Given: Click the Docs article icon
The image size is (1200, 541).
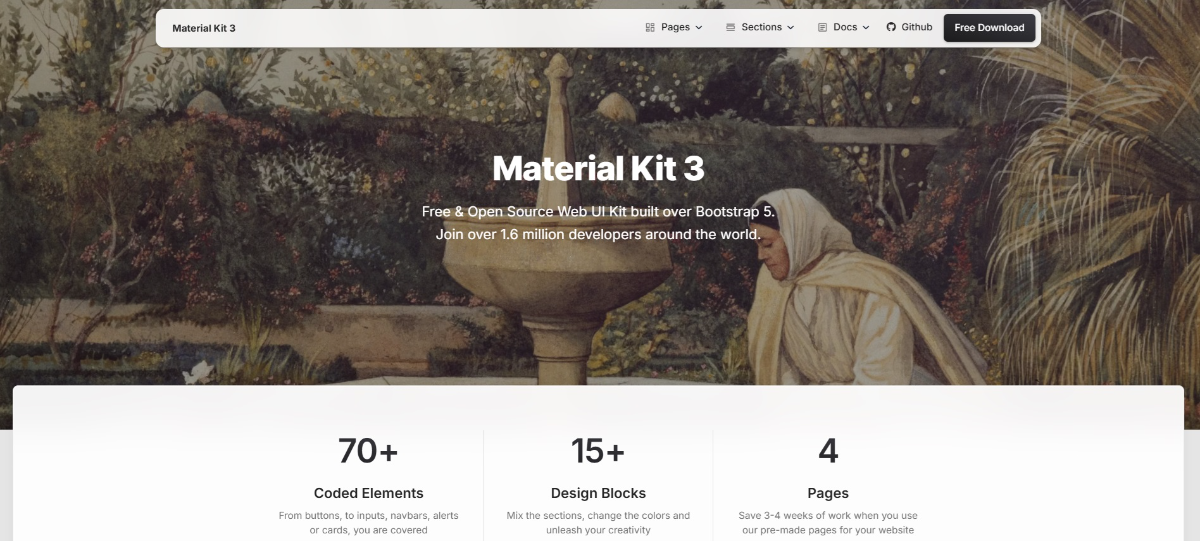Looking at the screenshot, I should (x=822, y=28).
